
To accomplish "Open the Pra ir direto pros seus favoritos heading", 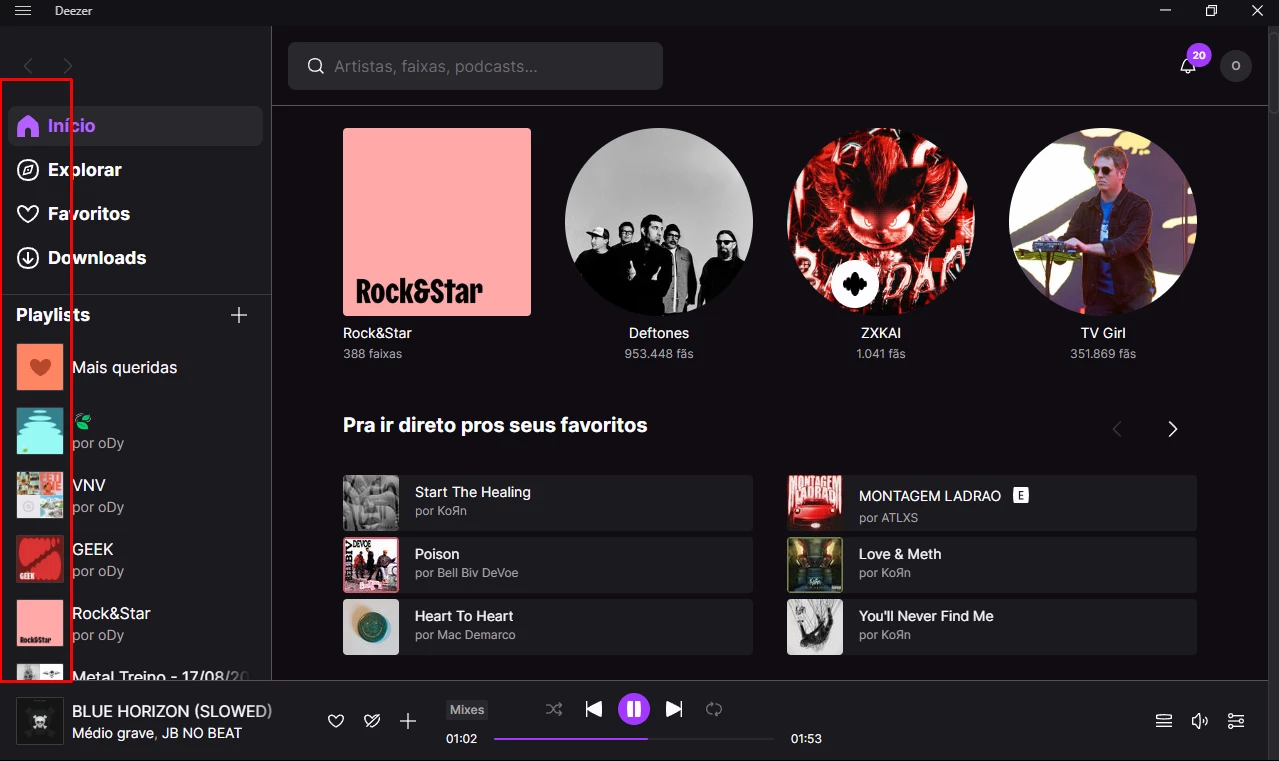I will point(495,425).
